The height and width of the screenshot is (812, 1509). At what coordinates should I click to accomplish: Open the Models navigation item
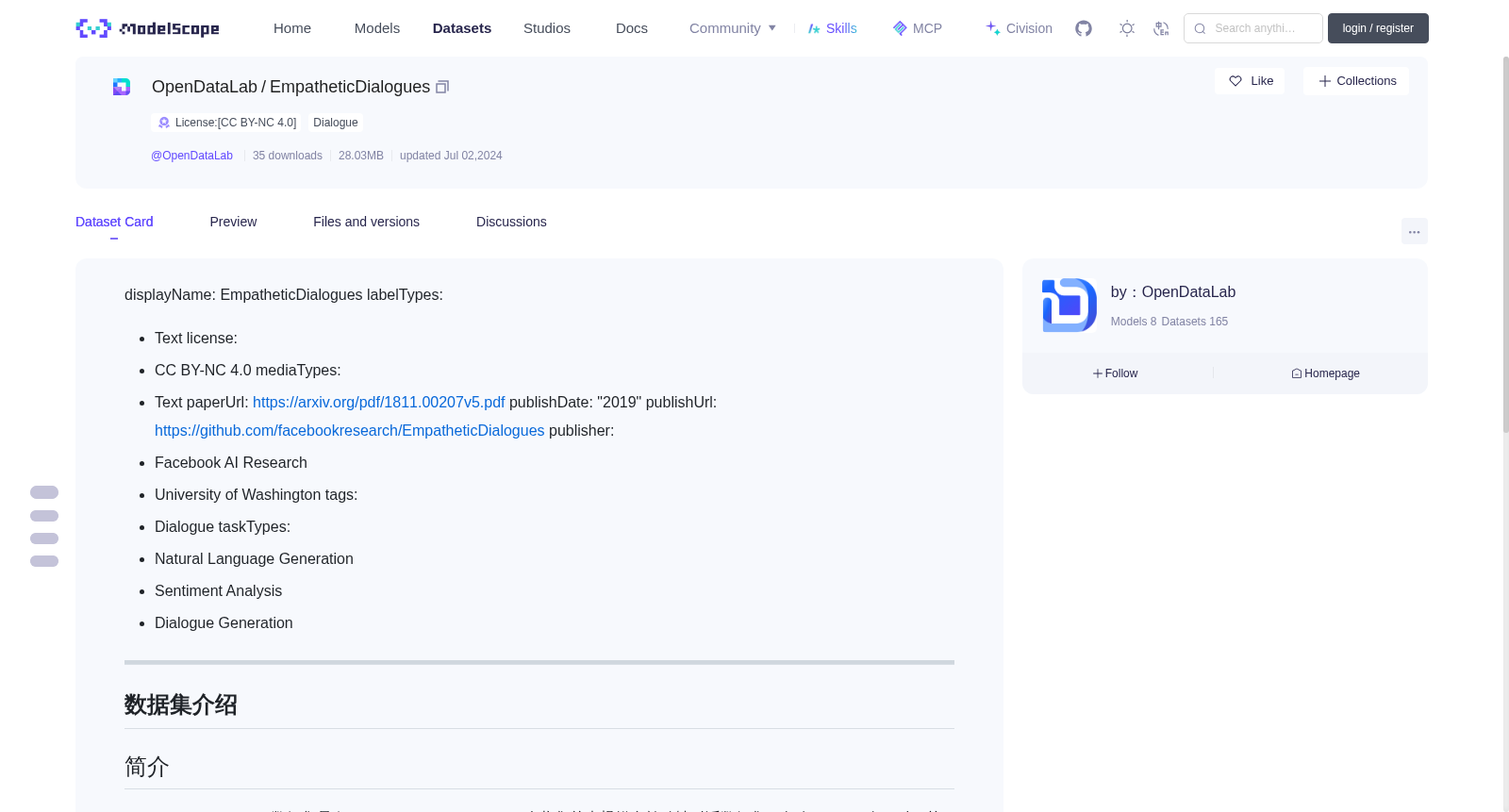pos(377,28)
